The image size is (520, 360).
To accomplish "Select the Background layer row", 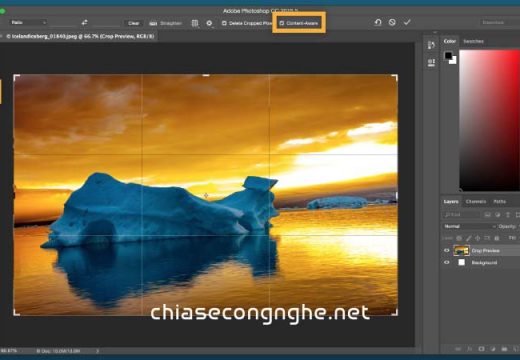I will (481, 263).
